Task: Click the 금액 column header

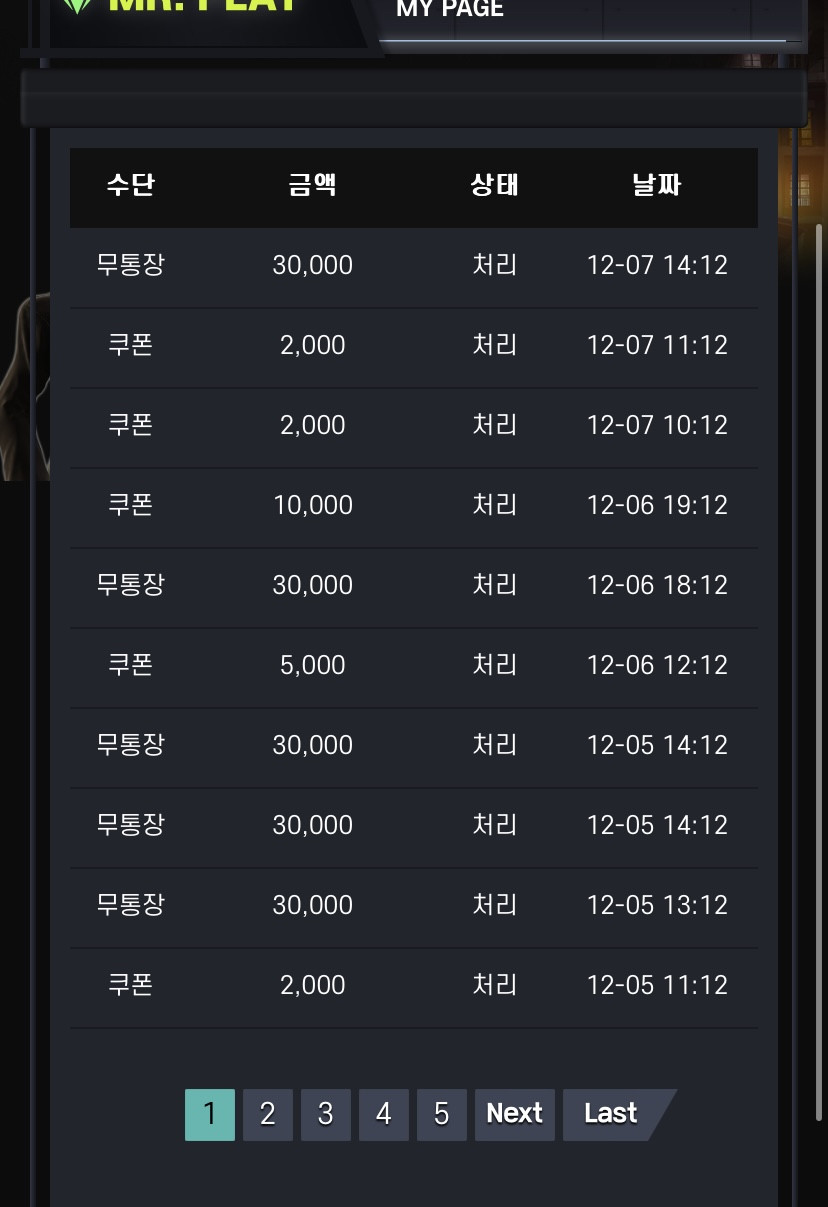Action: coord(313,185)
